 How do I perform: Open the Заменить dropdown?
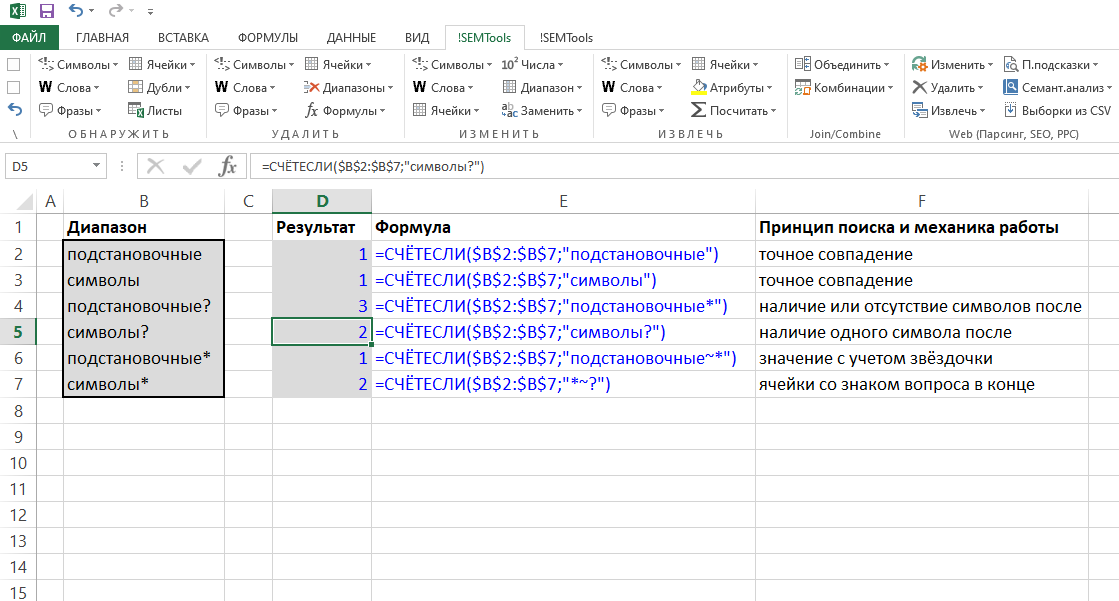coord(542,111)
